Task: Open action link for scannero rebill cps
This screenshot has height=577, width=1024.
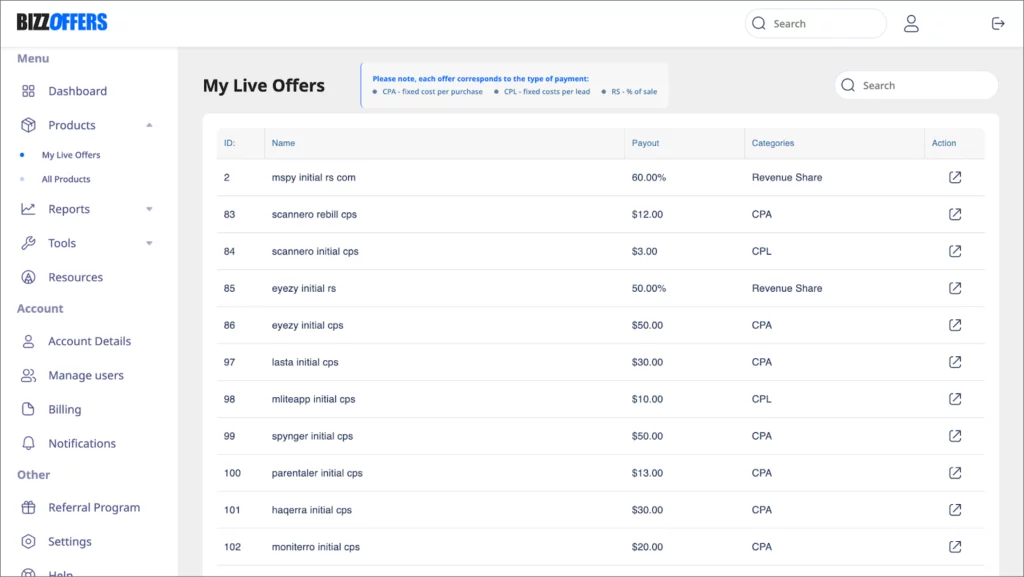Action: 955,214
